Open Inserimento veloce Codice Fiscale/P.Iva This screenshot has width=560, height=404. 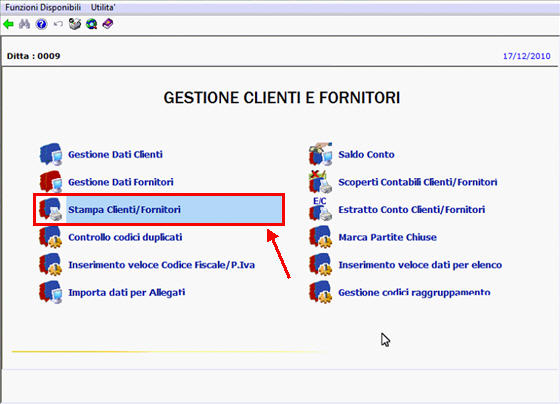click(161, 265)
